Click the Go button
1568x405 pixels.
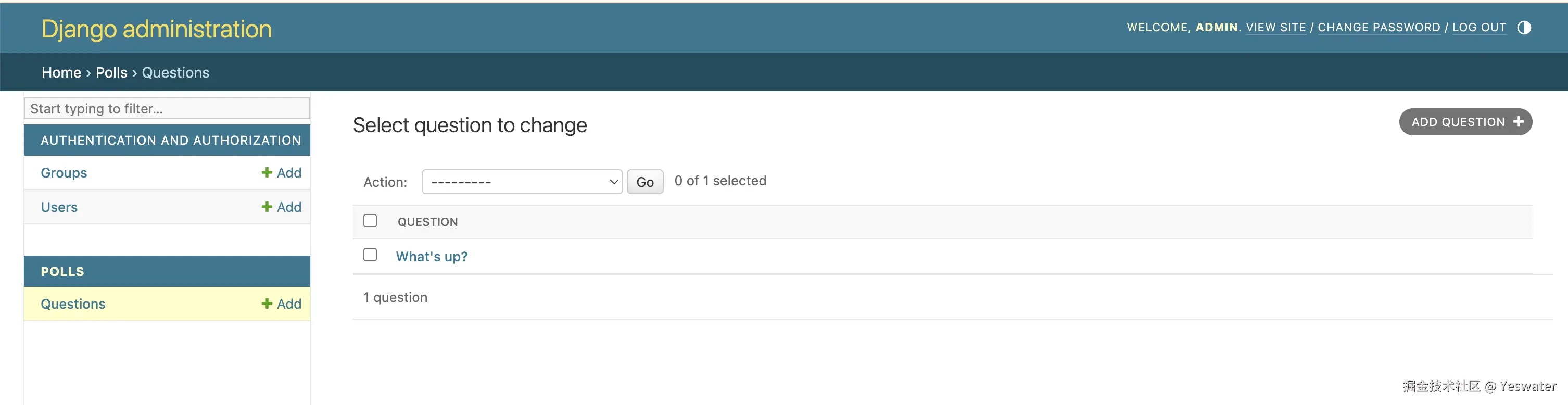(644, 182)
